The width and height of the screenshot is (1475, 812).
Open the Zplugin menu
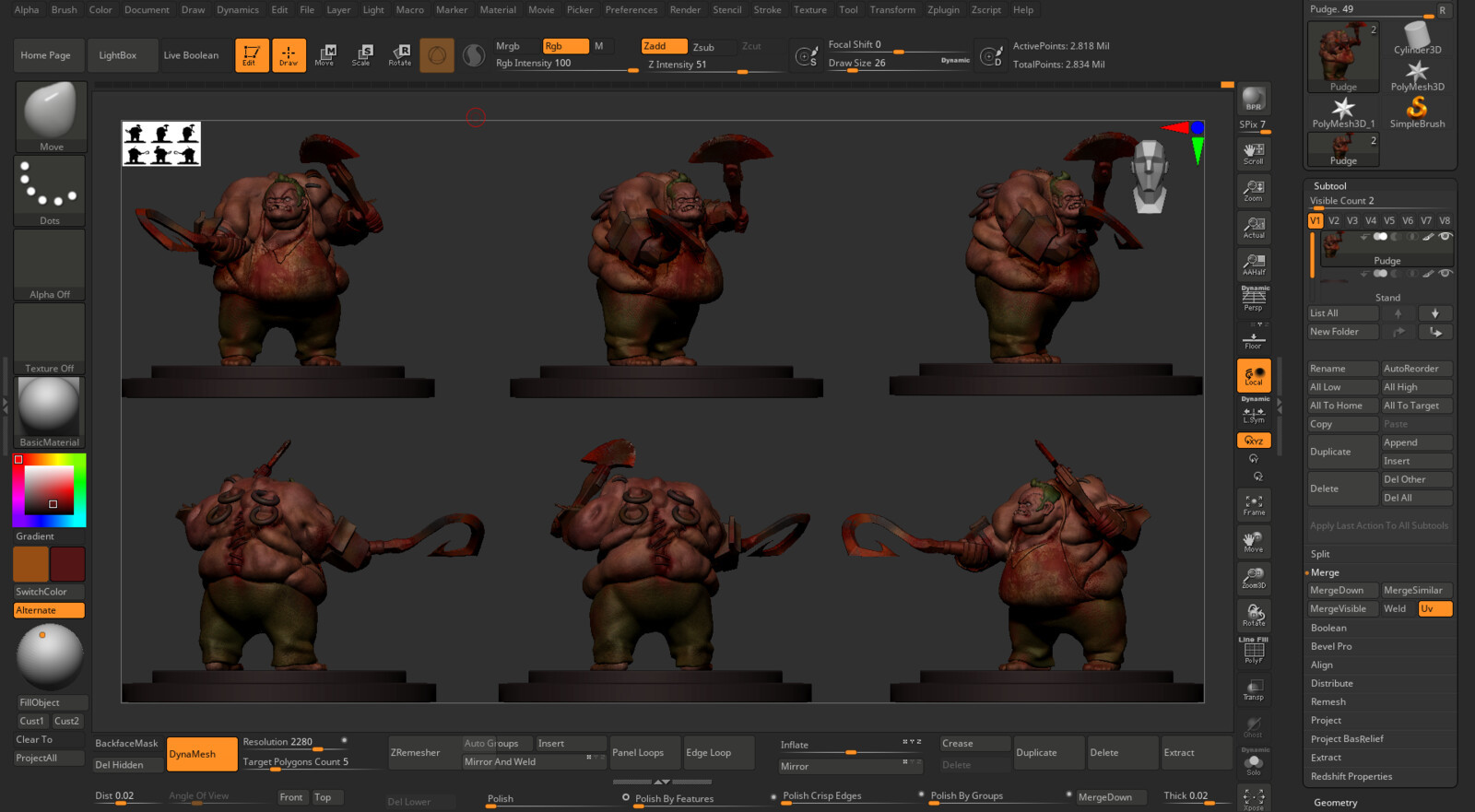pos(943,10)
